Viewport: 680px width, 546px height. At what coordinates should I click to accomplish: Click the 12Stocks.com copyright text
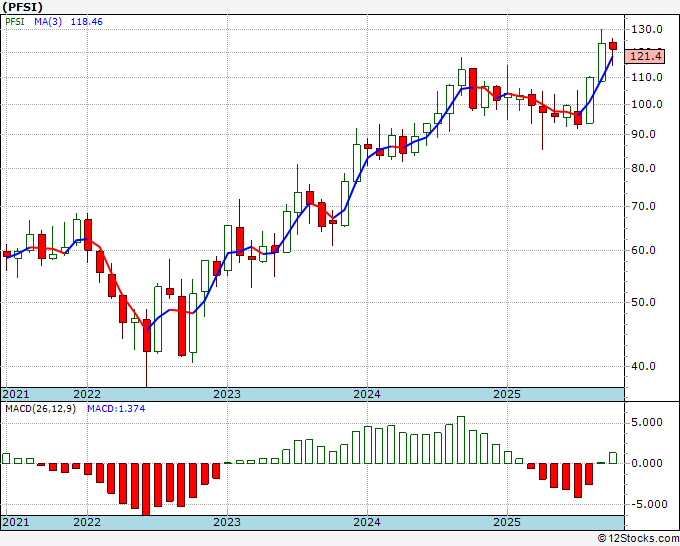click(x=638, y=538)
